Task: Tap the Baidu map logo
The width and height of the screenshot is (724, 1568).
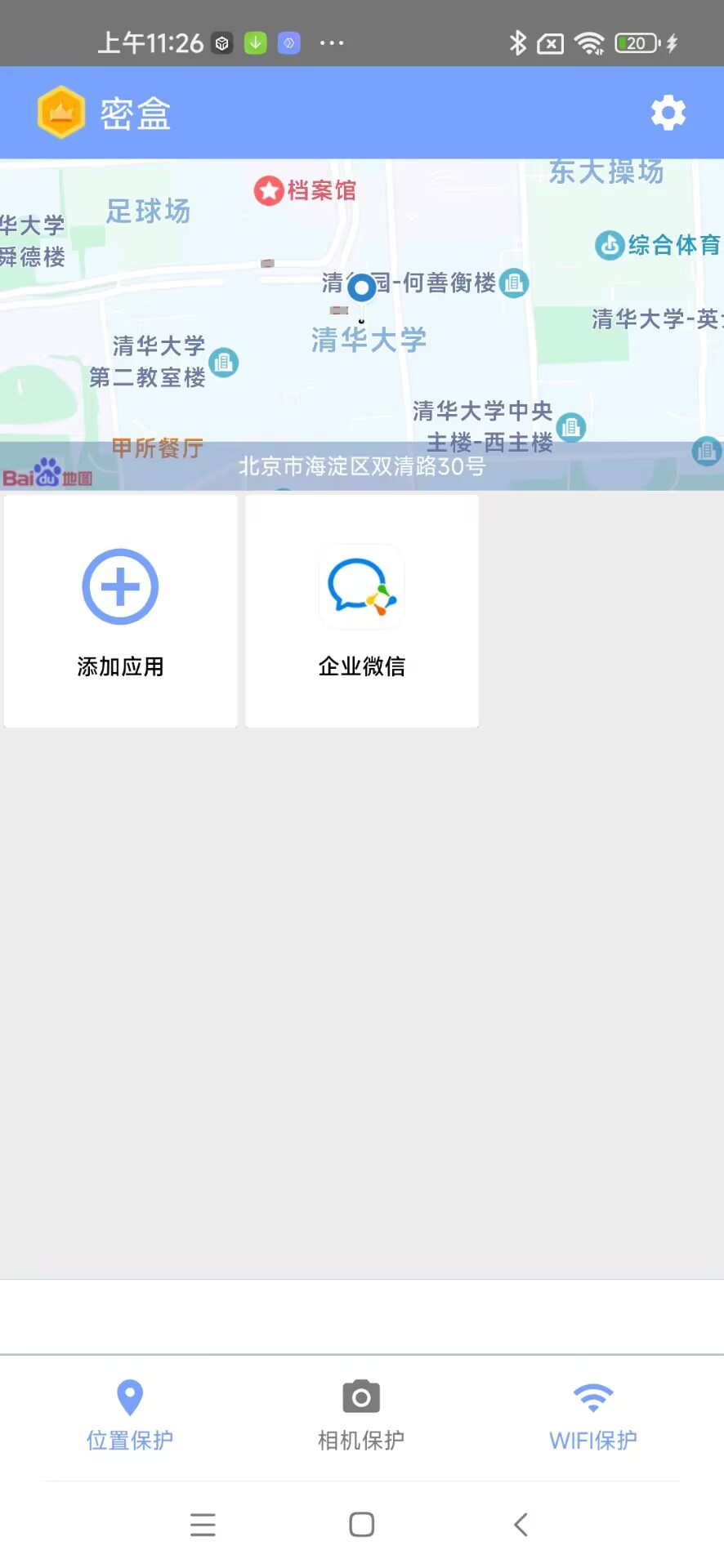Action: pyautogui.click(x=47, y=474)
